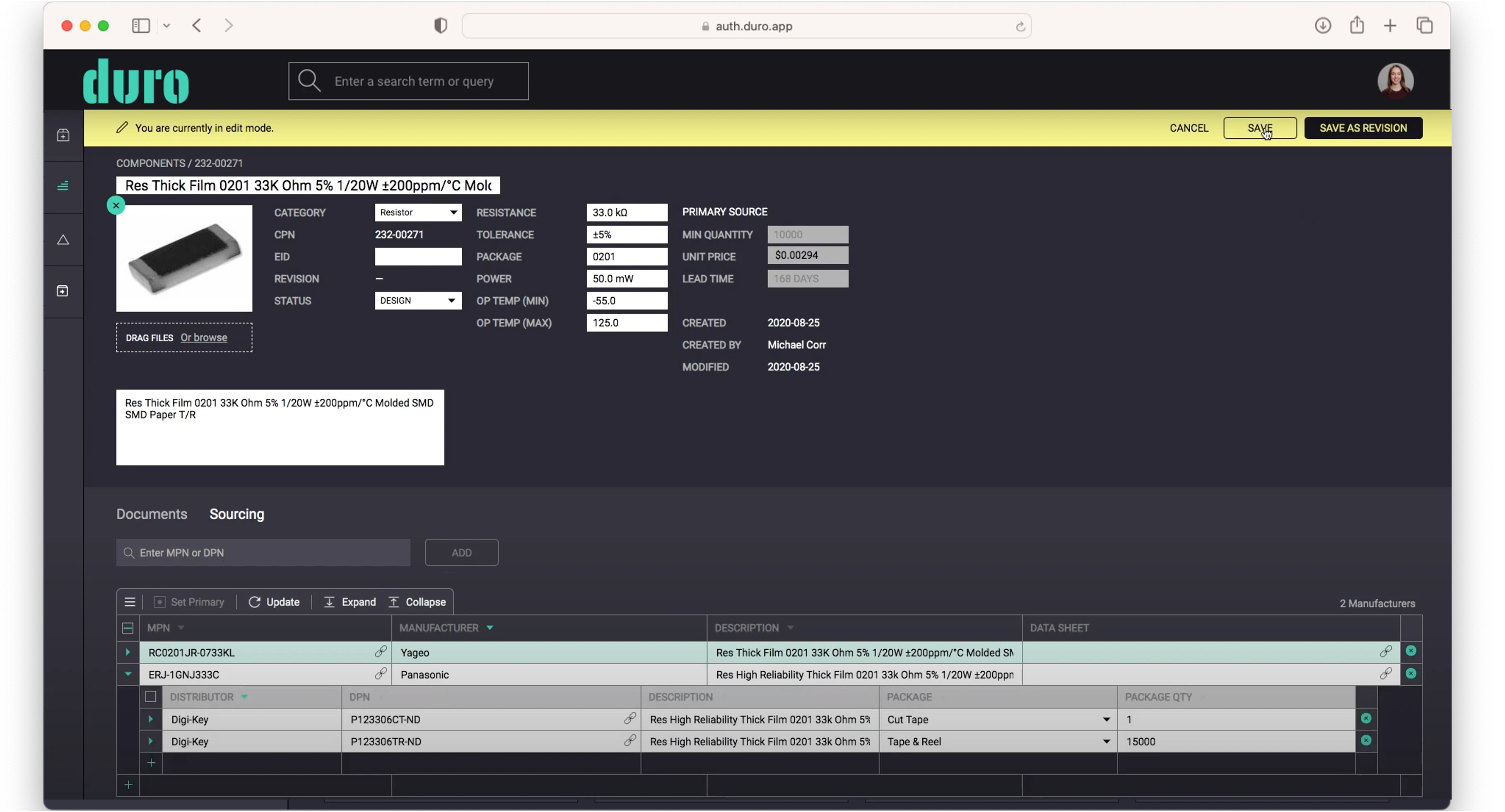Collapse the expanded ERJ-1GNJ333C row
This screenshot has width=1505, height=812.
pos(128,674)
